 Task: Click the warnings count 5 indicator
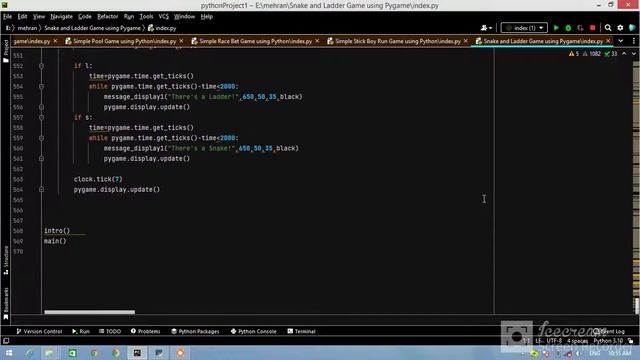pyautogui.click(x=574, y=54)
